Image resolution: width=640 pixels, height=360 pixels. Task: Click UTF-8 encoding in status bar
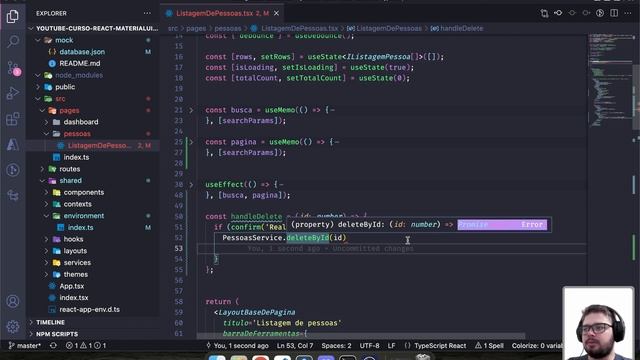(369, 346)
